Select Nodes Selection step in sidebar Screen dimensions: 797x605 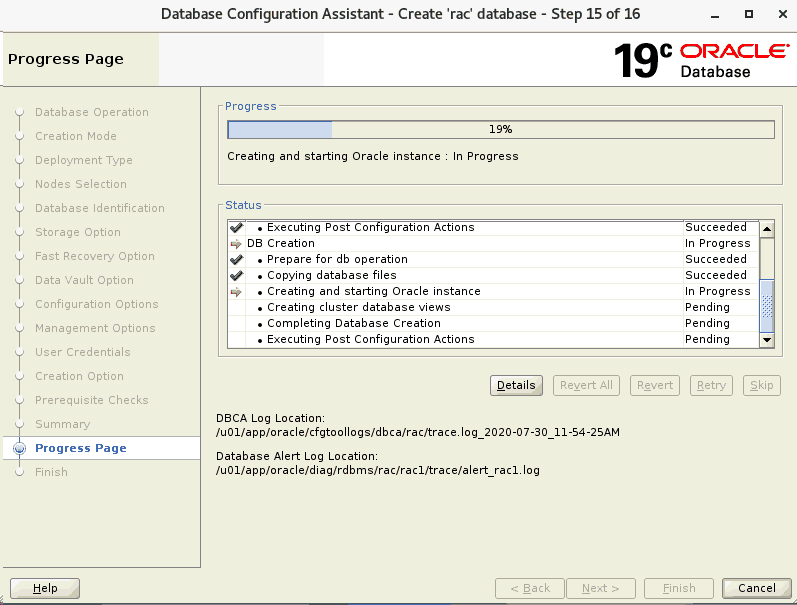[x=81, y=184]
